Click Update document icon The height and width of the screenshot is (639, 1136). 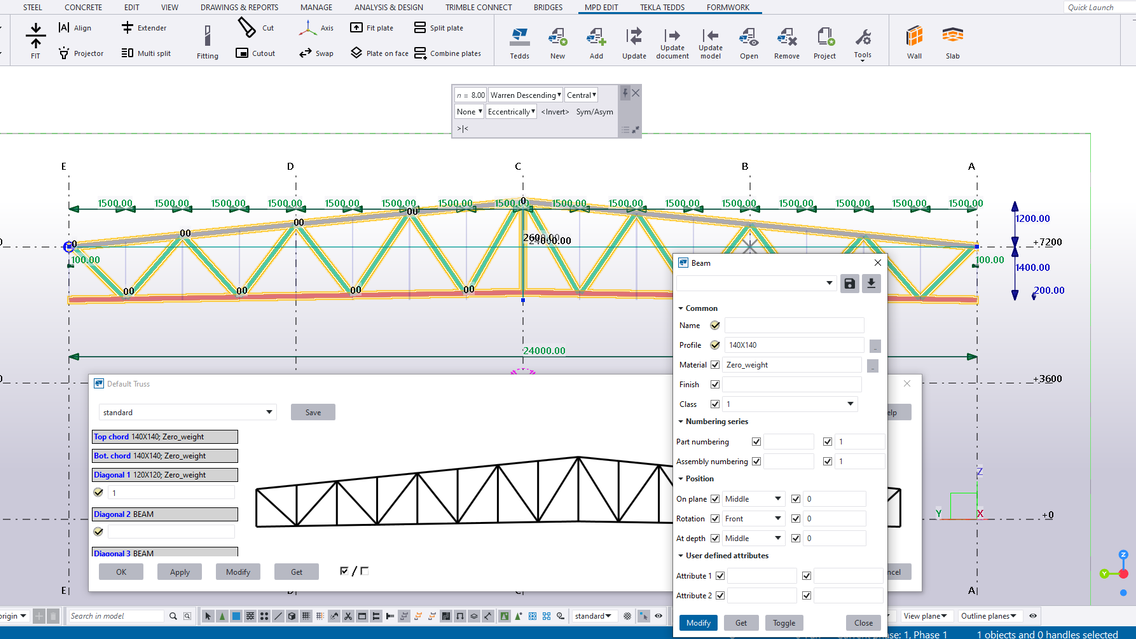(672, 43)
